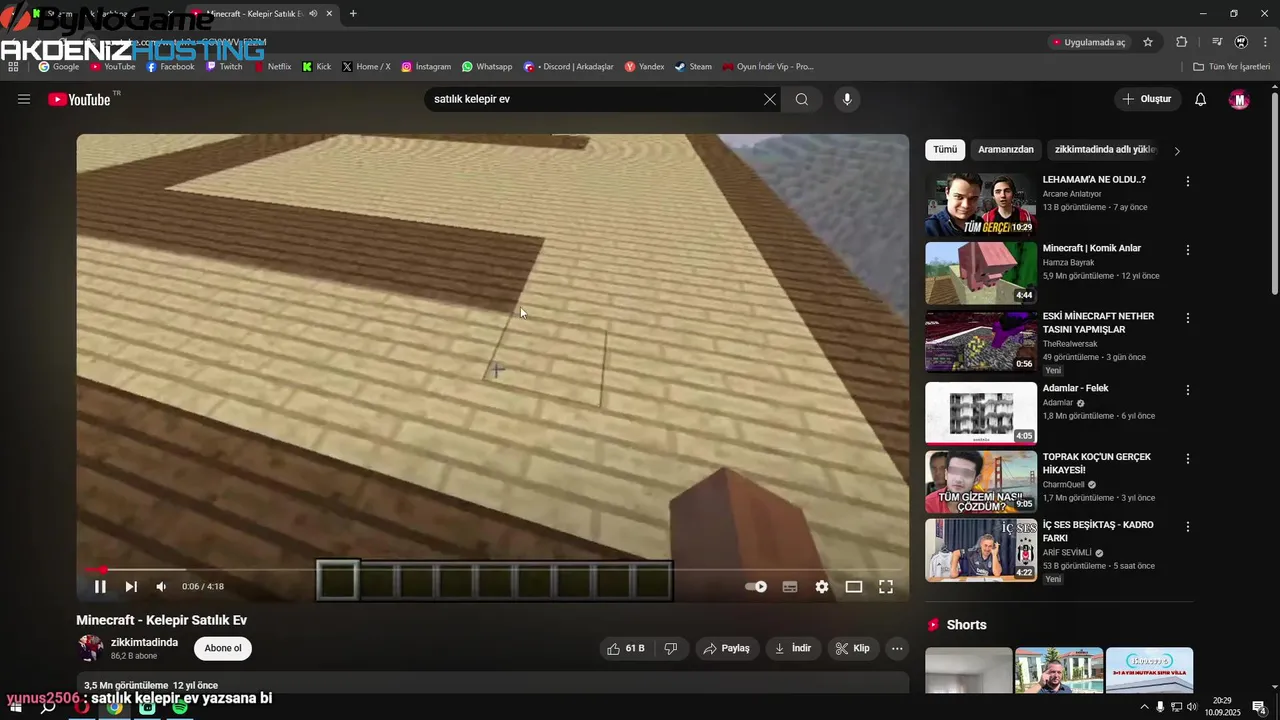Switch to the Minecraft - Kelepir Satılık browser tab

click(262, 14)
